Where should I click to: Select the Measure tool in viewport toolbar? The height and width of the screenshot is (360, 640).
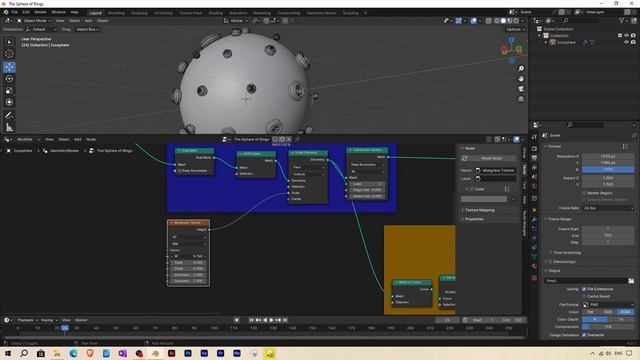coord(9,127)
